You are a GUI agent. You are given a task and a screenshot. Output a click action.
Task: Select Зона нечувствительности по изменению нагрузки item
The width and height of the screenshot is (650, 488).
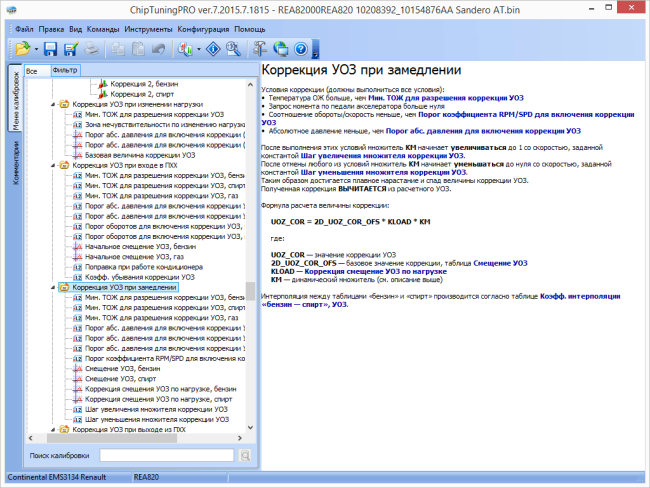pos(165,125)
